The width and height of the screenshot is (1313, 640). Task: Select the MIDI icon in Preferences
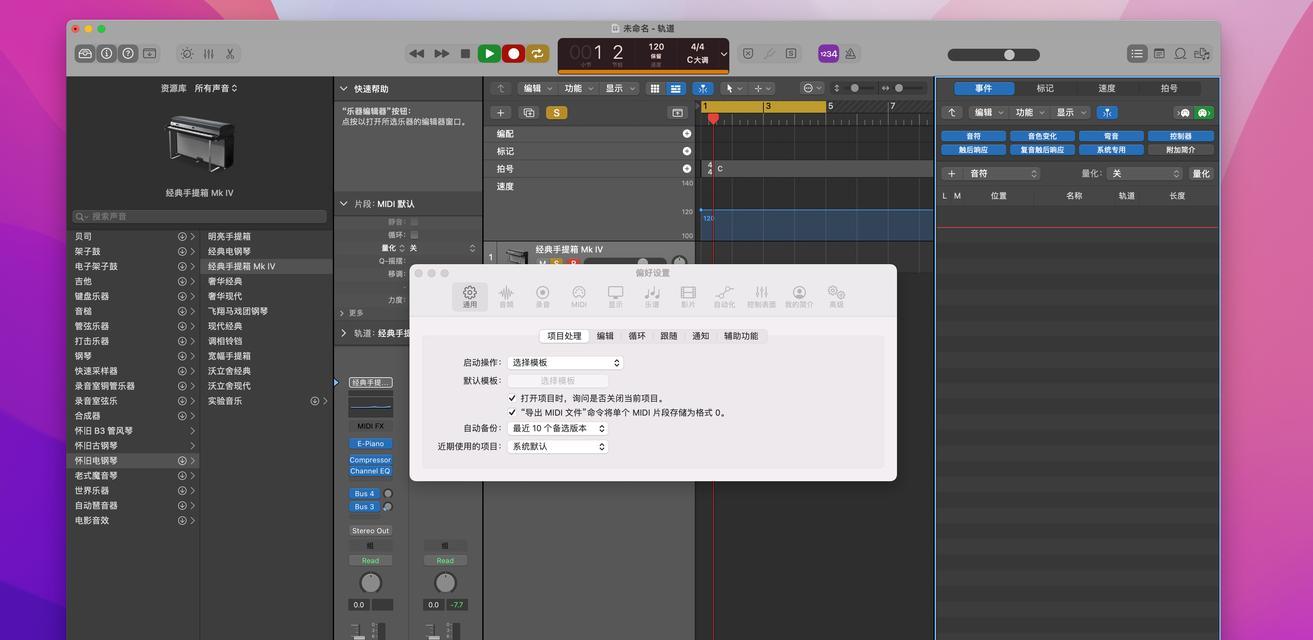coord(579,296)
